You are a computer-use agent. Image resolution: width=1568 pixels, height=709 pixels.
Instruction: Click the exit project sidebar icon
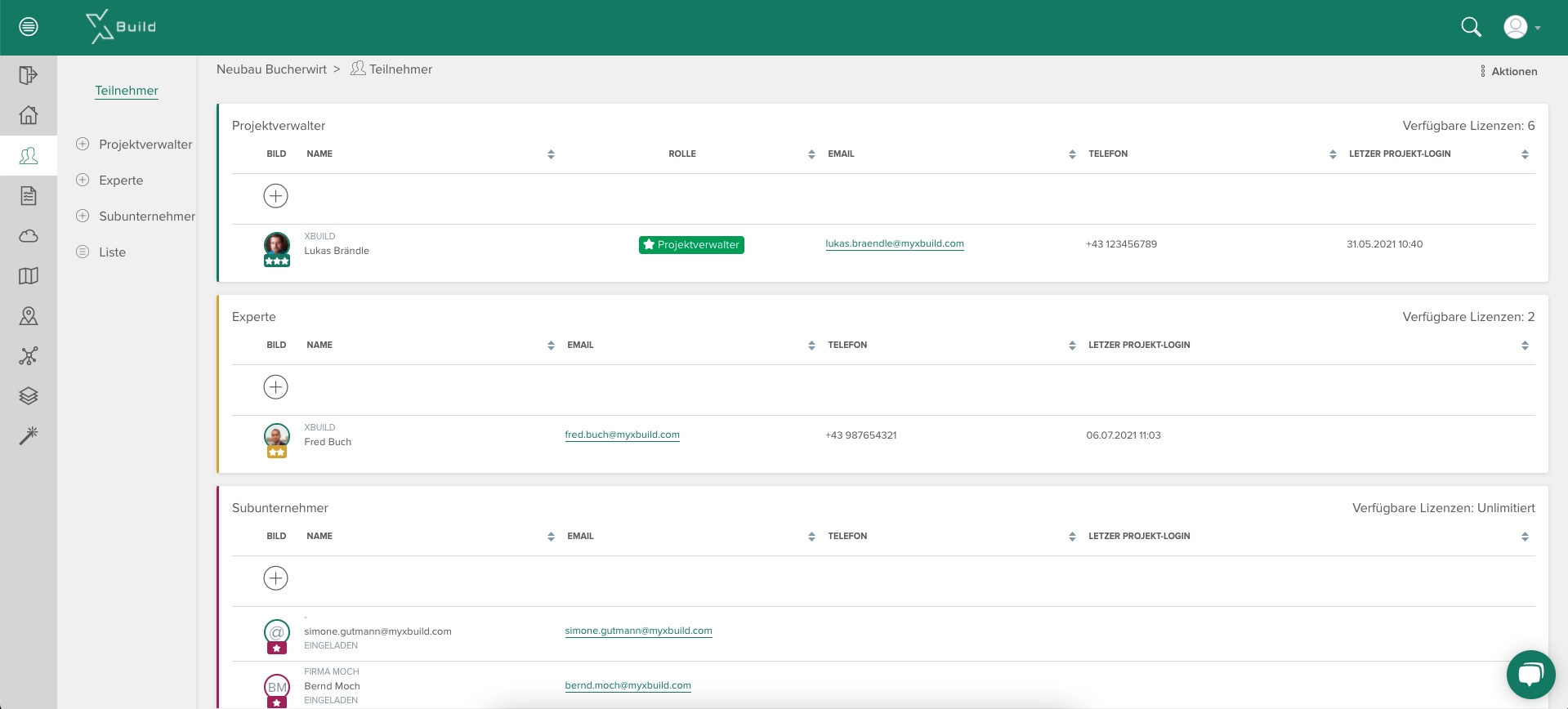click(x=29, y=75)
